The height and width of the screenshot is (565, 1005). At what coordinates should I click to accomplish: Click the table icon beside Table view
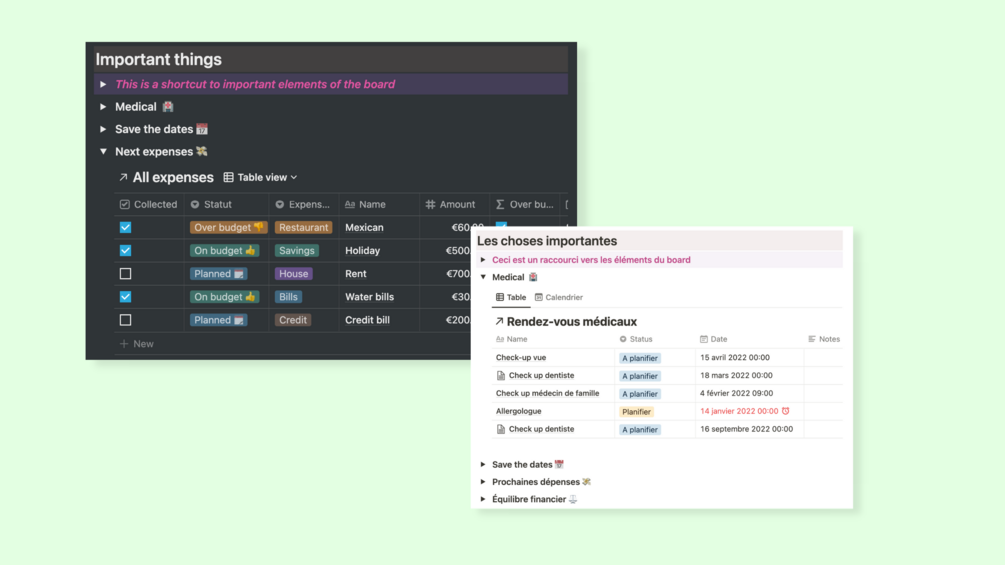tap(228, 177)
